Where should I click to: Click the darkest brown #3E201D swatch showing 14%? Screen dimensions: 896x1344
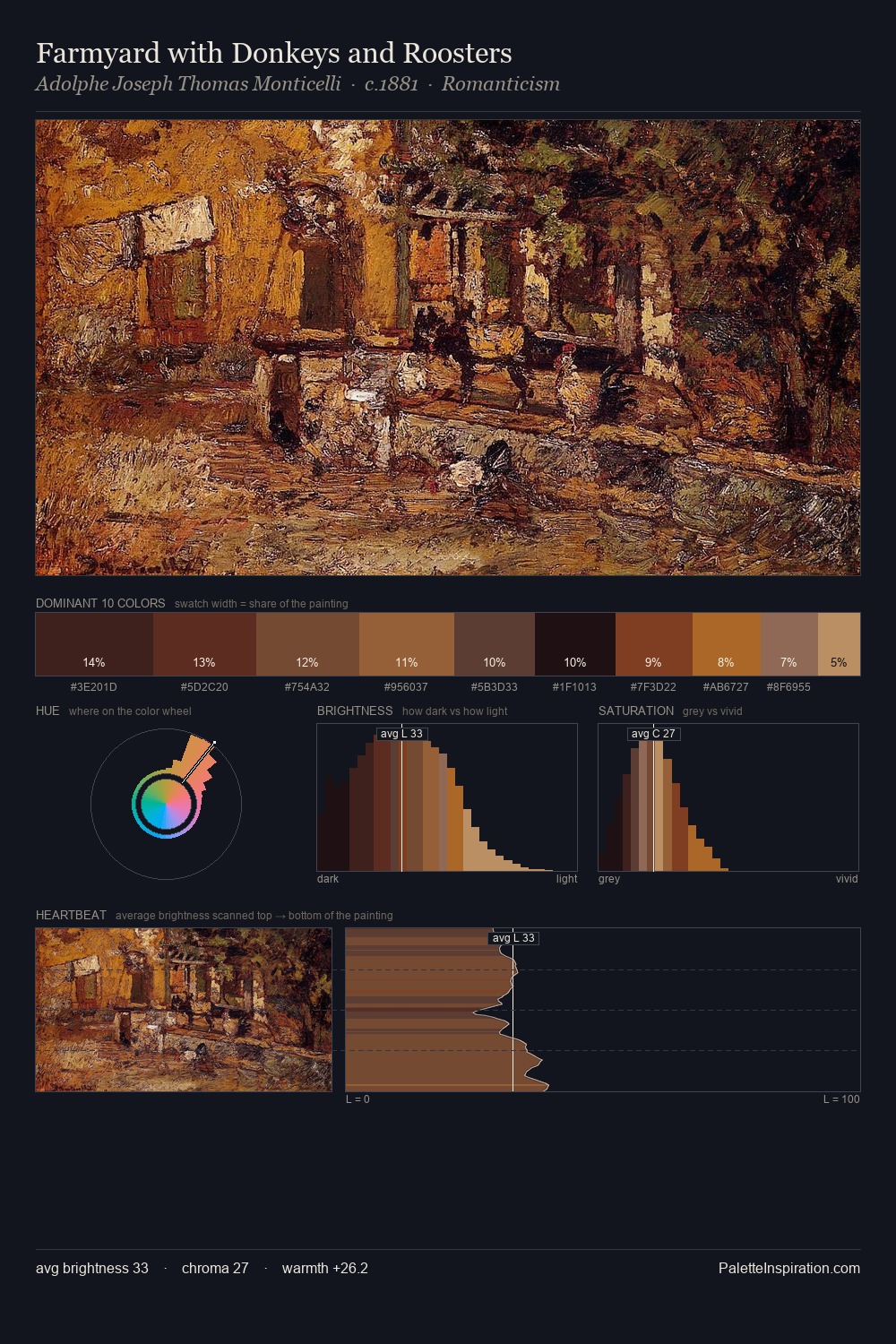(94, 644)
